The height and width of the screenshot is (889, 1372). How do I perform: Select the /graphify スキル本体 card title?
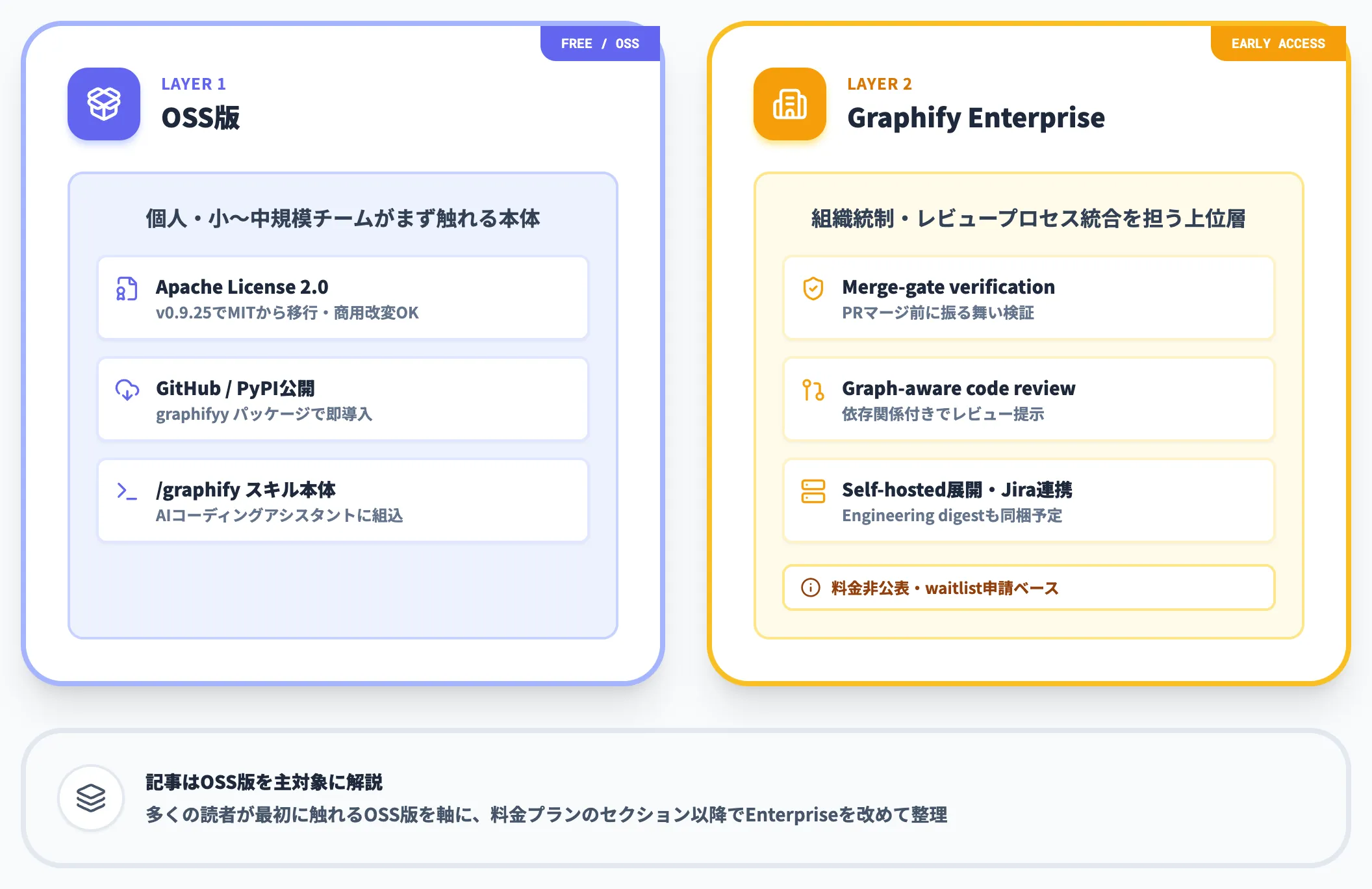(x=246, y=489)
